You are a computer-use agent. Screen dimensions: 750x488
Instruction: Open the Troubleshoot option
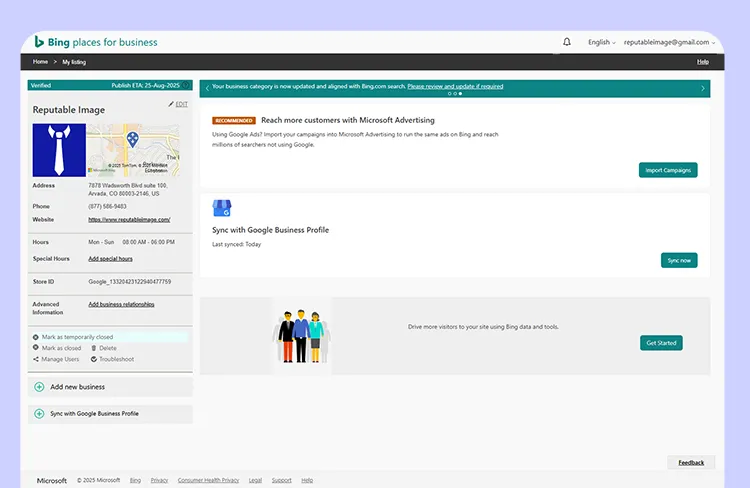[112, 359]
